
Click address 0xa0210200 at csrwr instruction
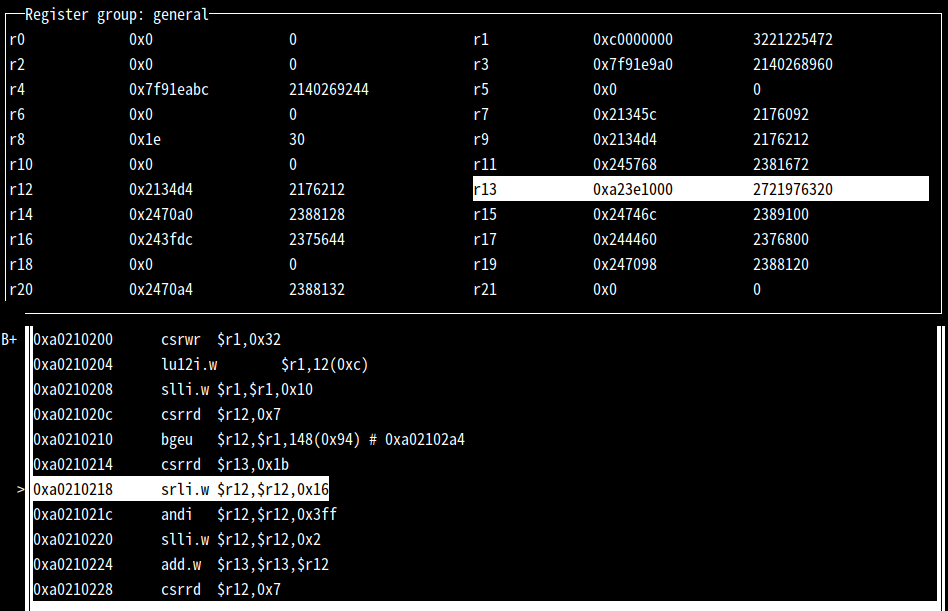(x=73, y=340)
